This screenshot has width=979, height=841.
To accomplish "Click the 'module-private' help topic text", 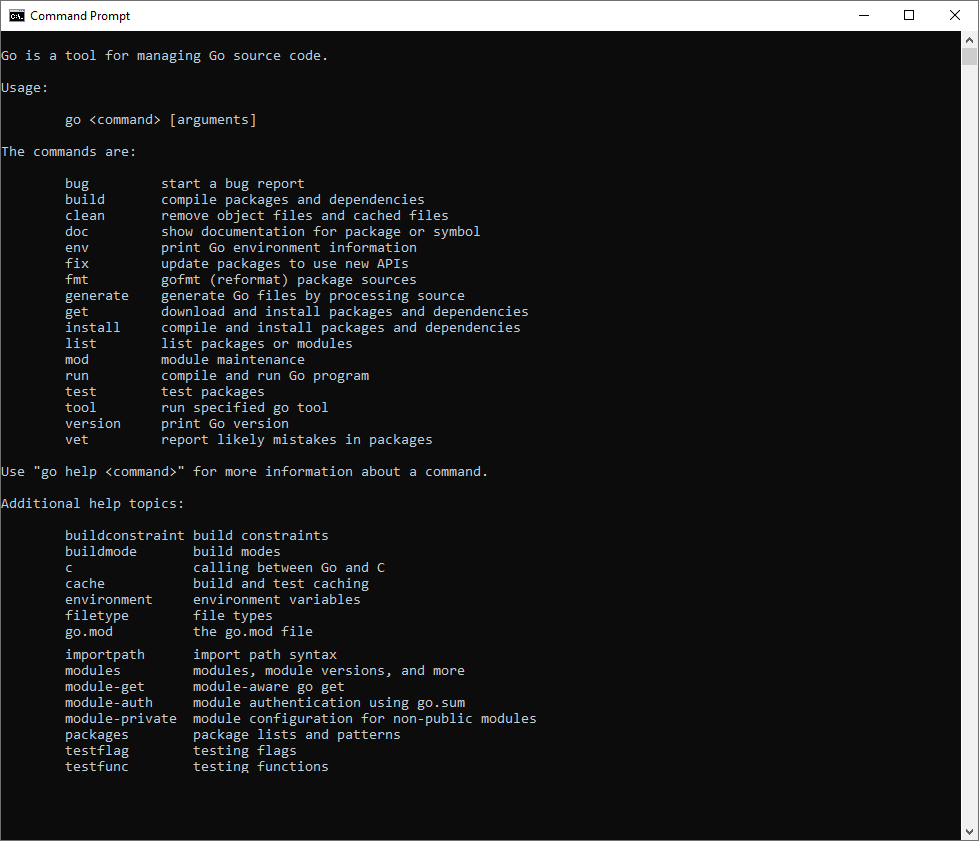I will [121, 719].
